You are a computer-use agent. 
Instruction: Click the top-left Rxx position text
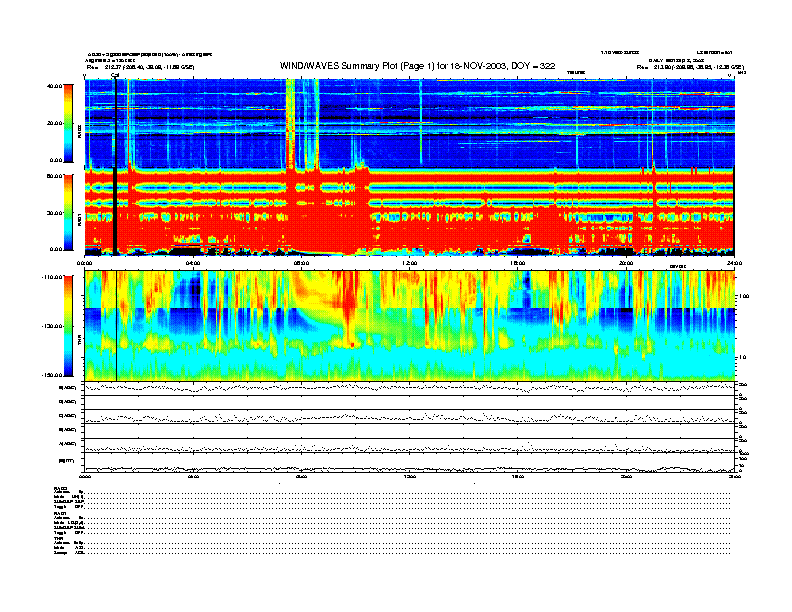tap(140, 67)
